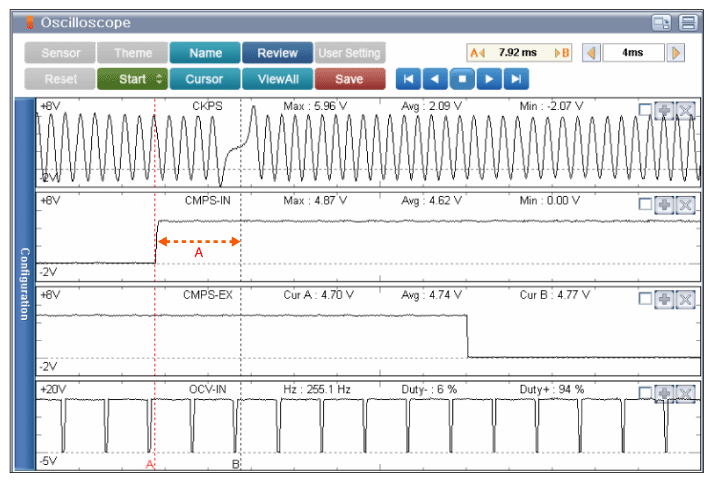Click the Min : 0.00 V reading
The width and height of the screenshot is (713, 482).
pyautogui.click(x=550, y=201)
